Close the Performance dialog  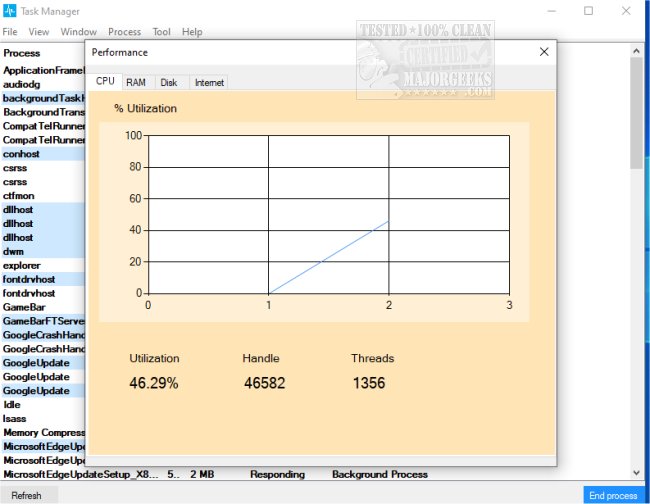pos(544,52)
